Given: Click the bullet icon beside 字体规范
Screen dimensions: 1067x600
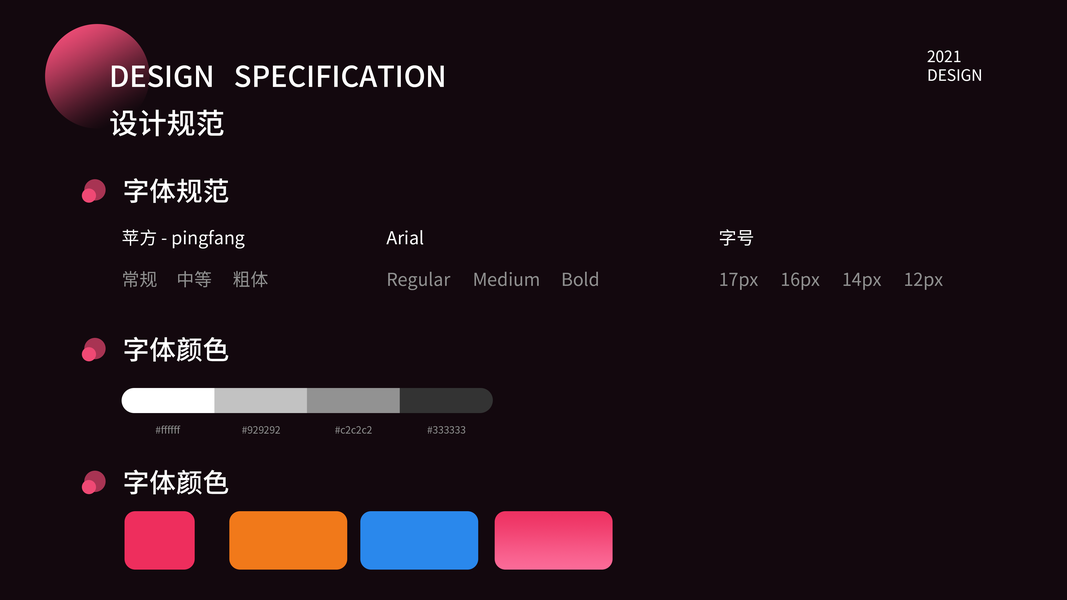Looking at the screenshot, I should [94, 191].
